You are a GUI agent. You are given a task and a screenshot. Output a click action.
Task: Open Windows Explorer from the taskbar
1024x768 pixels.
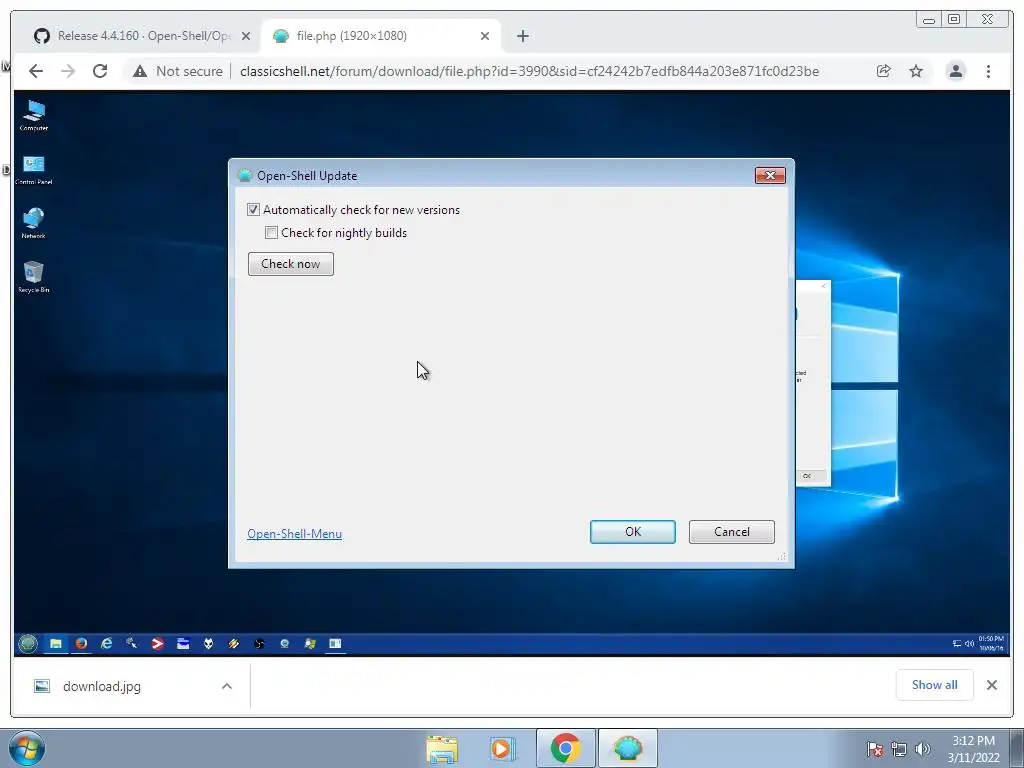click(x=442, y=748)
